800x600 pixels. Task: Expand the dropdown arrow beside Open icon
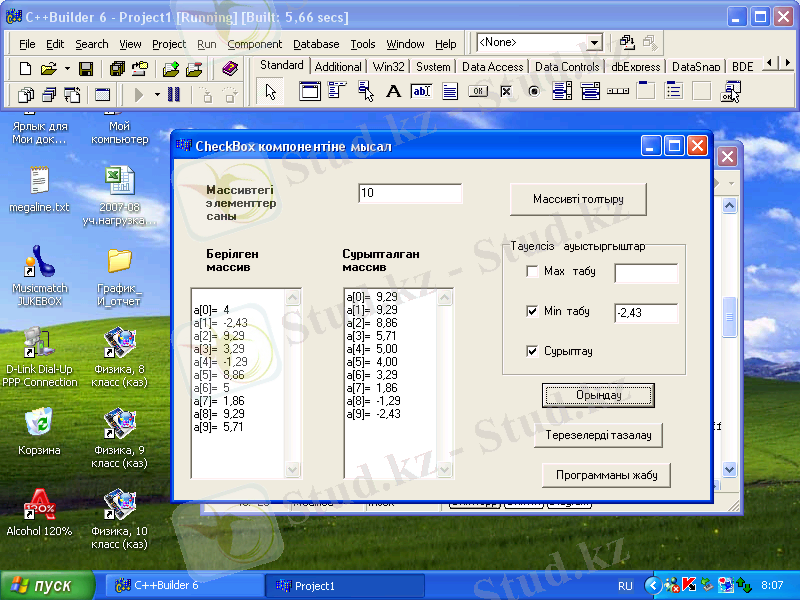coord(67,69)
